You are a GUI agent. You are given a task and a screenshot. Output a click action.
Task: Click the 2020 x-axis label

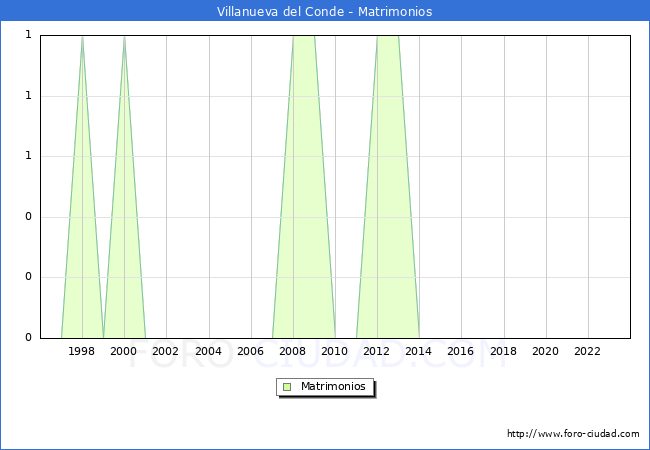(546, 351)
